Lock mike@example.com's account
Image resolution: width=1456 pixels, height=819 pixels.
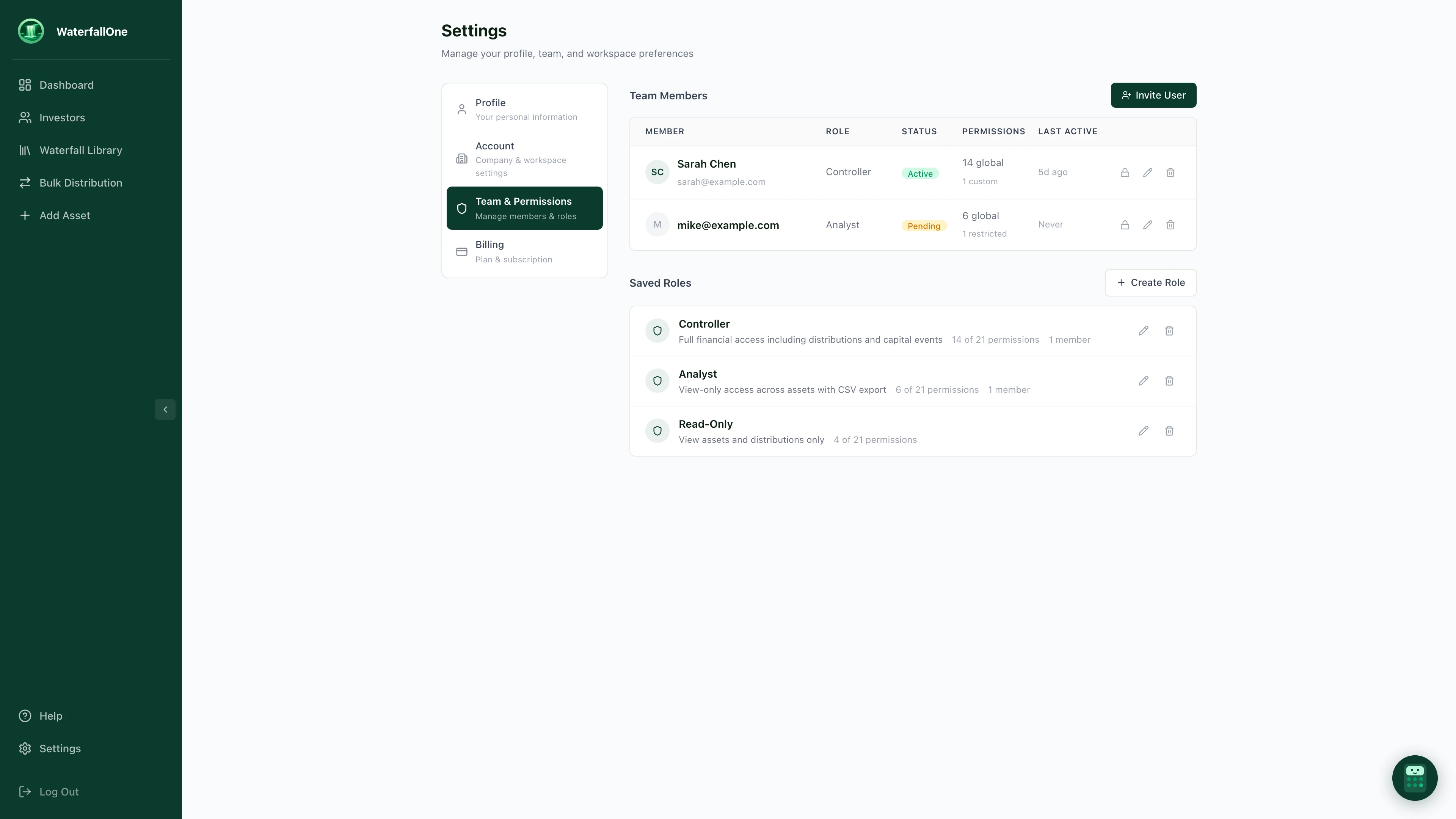click(x=1124, y=224)
